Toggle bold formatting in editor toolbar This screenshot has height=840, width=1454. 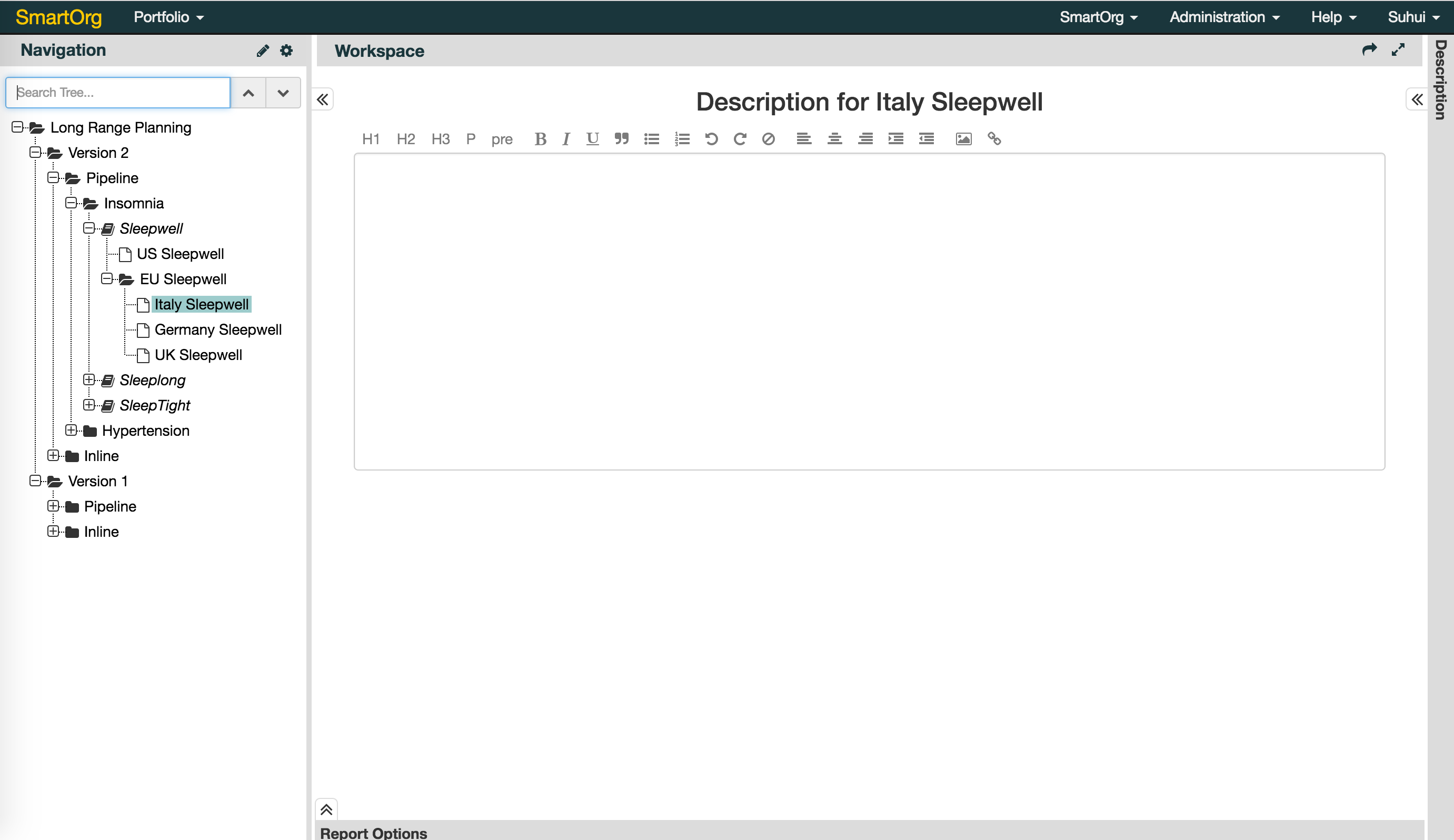point(540,139)
